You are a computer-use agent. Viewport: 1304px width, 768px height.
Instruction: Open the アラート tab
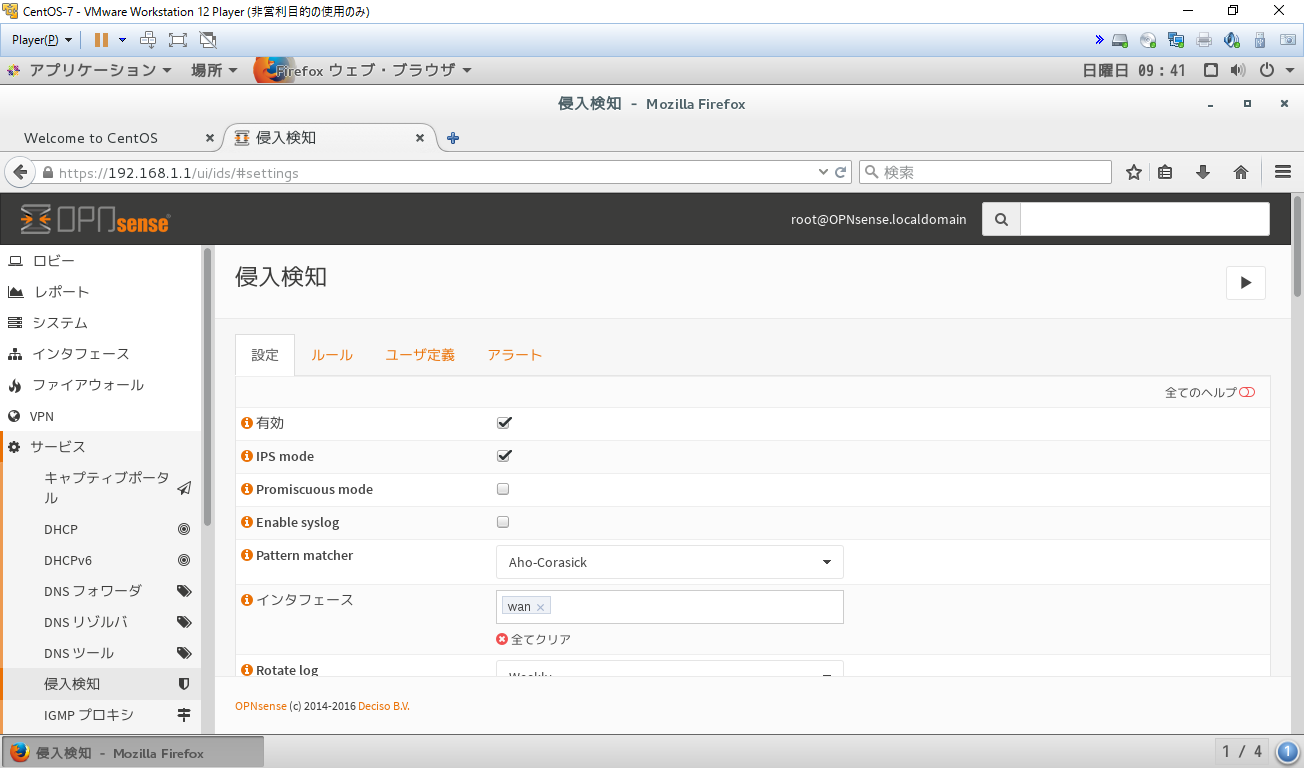tap(515, 354)
